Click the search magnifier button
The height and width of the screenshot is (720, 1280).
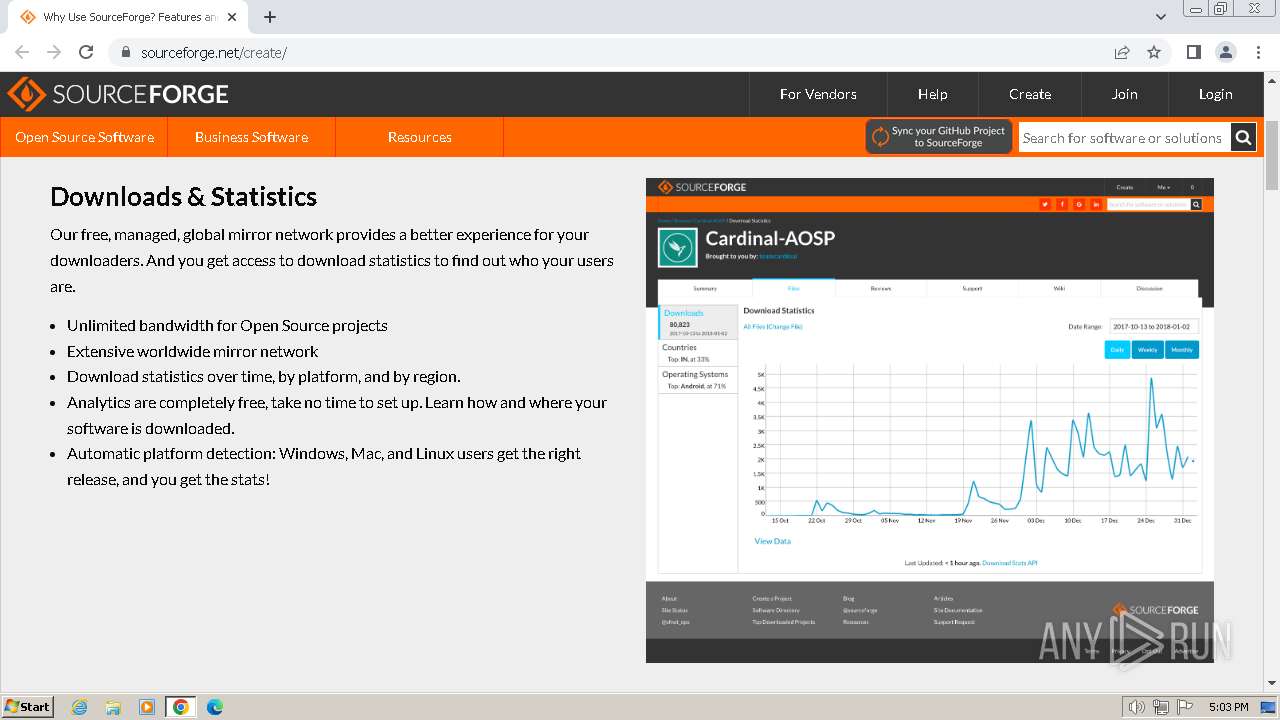tap(1243, 138)
